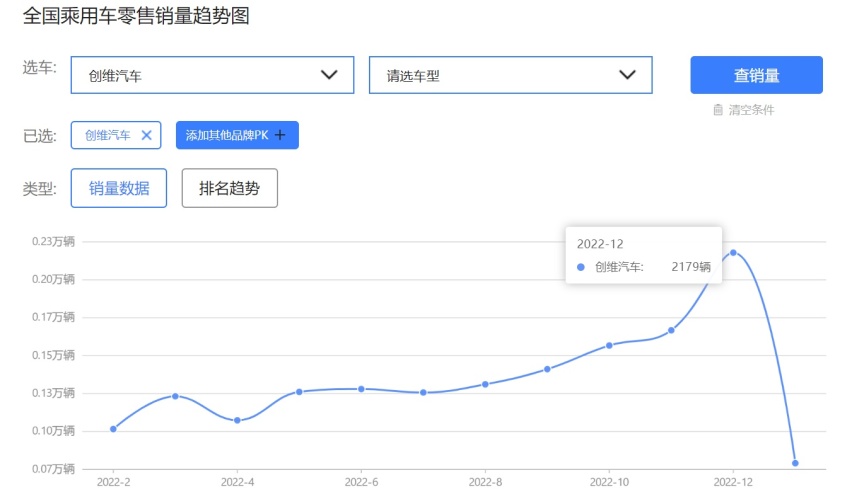Click the 2022-2 x-axis label
Screen dimensions: 852x499
(x=113, y=482)
